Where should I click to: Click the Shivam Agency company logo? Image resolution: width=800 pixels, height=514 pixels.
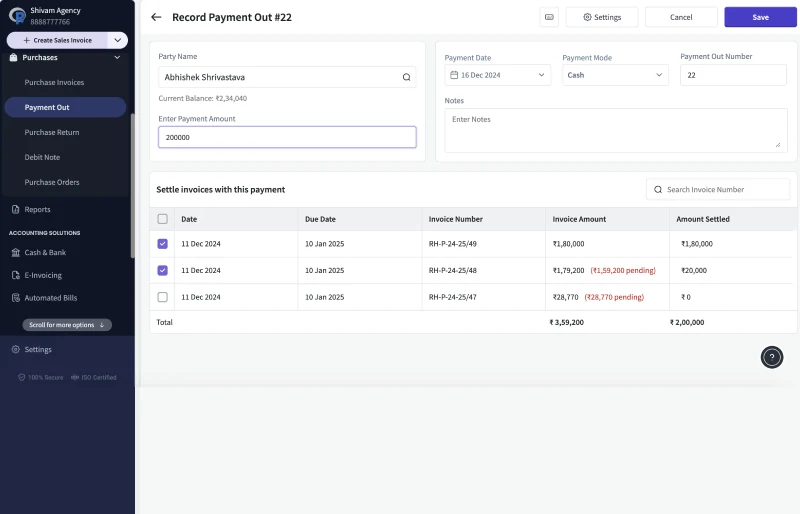pos(18,16)
